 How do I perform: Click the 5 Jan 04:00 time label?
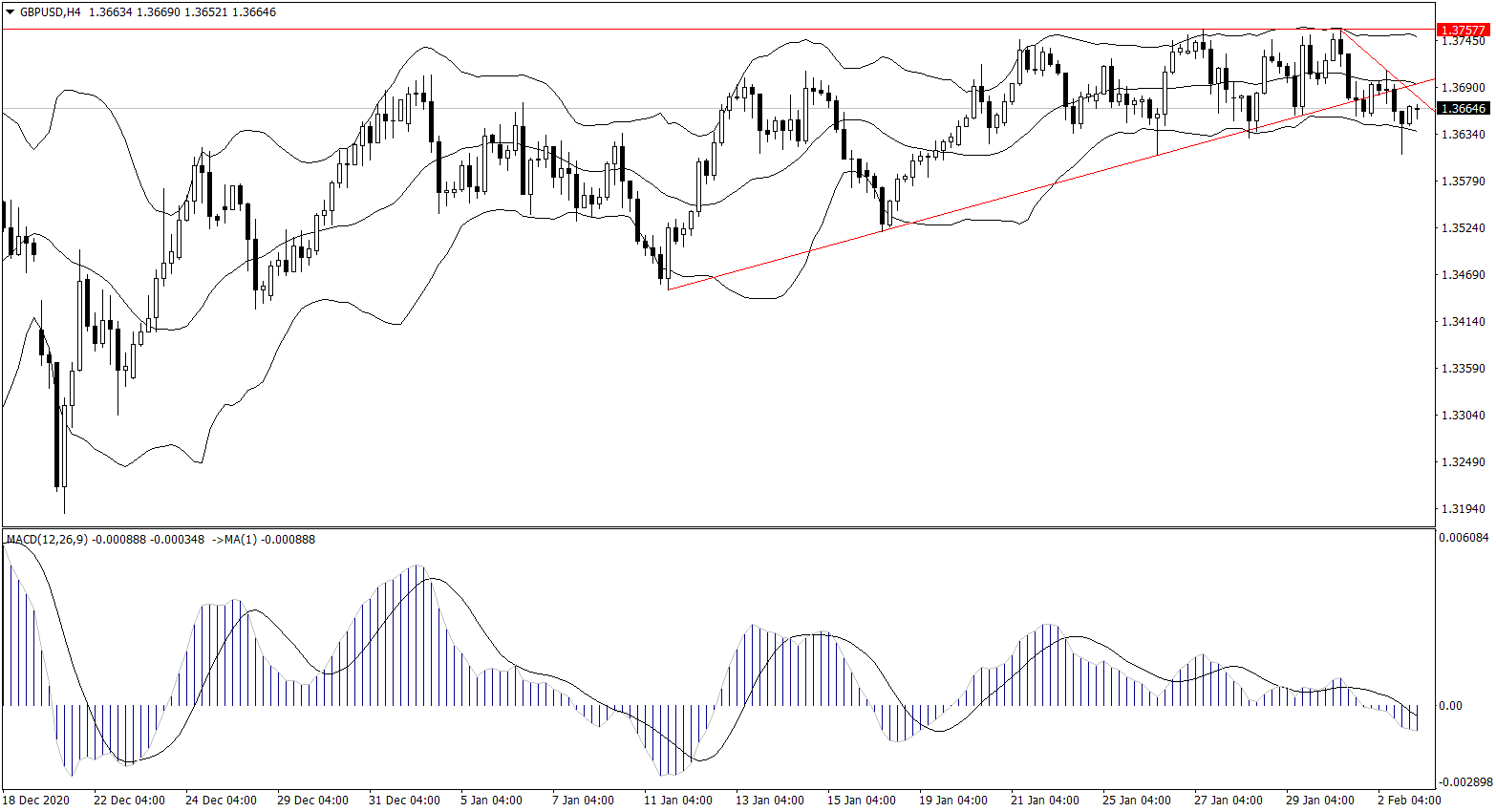coord(491,801)
